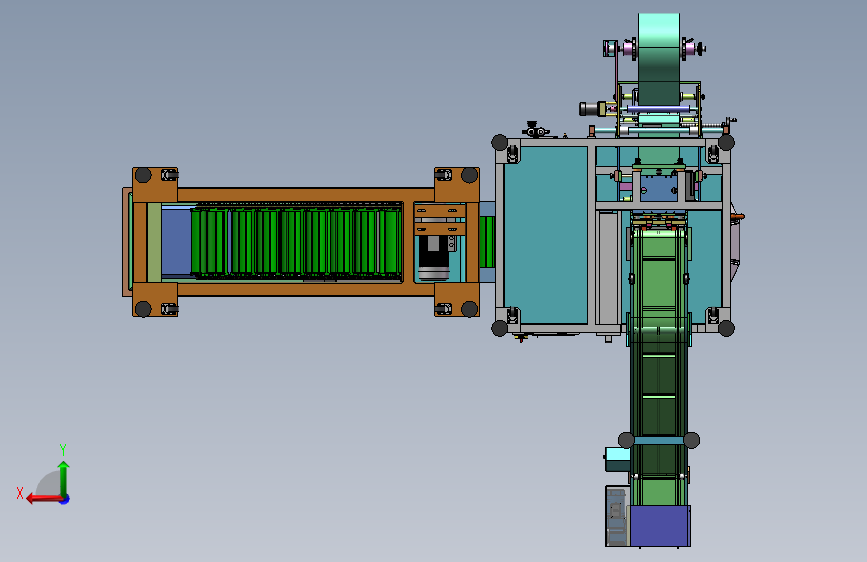The width and height of the screenshot is (867, 562).
Task: Click the green Y axis arrow of triad
Action: point(64,478)
